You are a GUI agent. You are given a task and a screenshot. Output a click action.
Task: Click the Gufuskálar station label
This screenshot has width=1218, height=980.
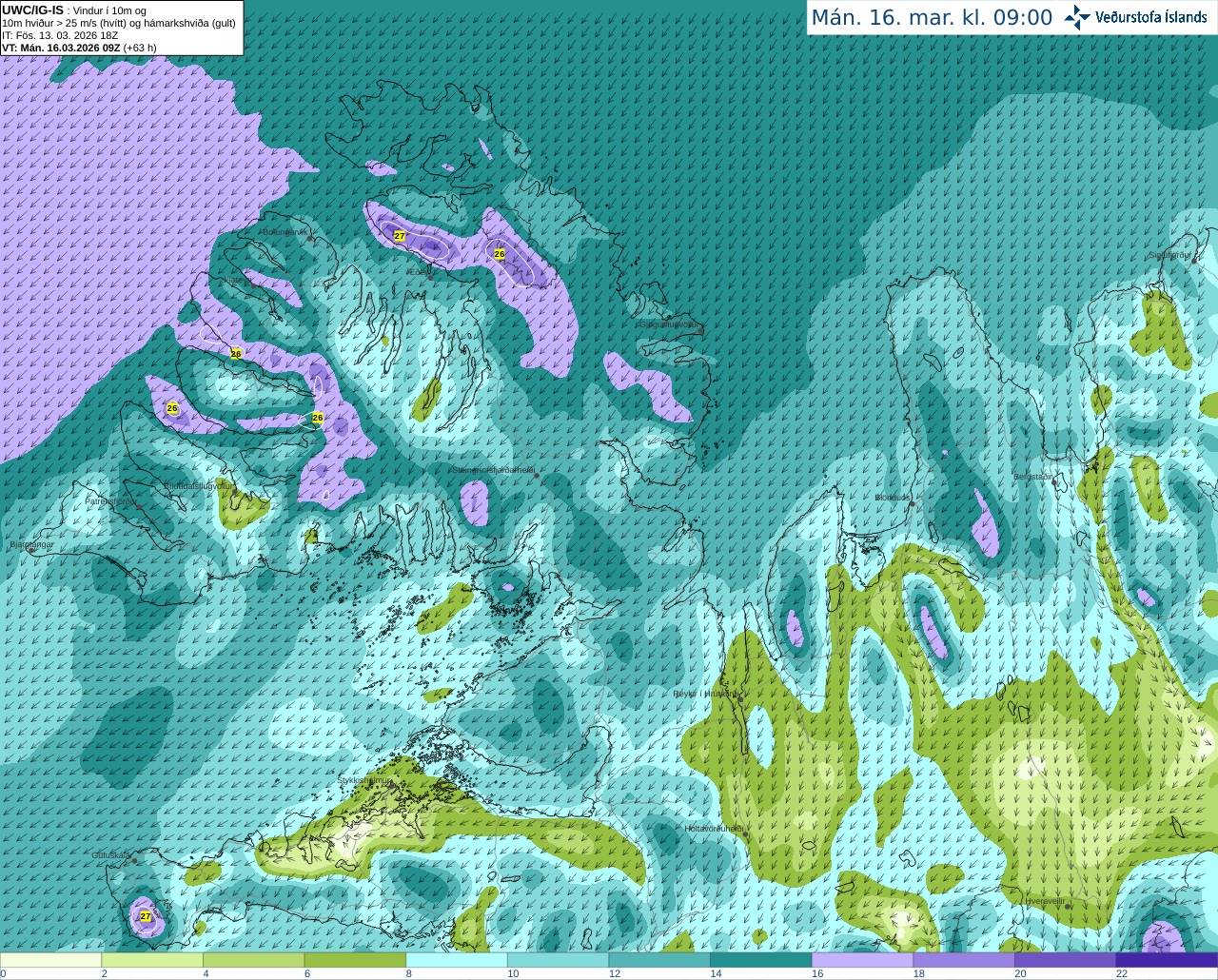pyautogui.click(x=111, y=855)
